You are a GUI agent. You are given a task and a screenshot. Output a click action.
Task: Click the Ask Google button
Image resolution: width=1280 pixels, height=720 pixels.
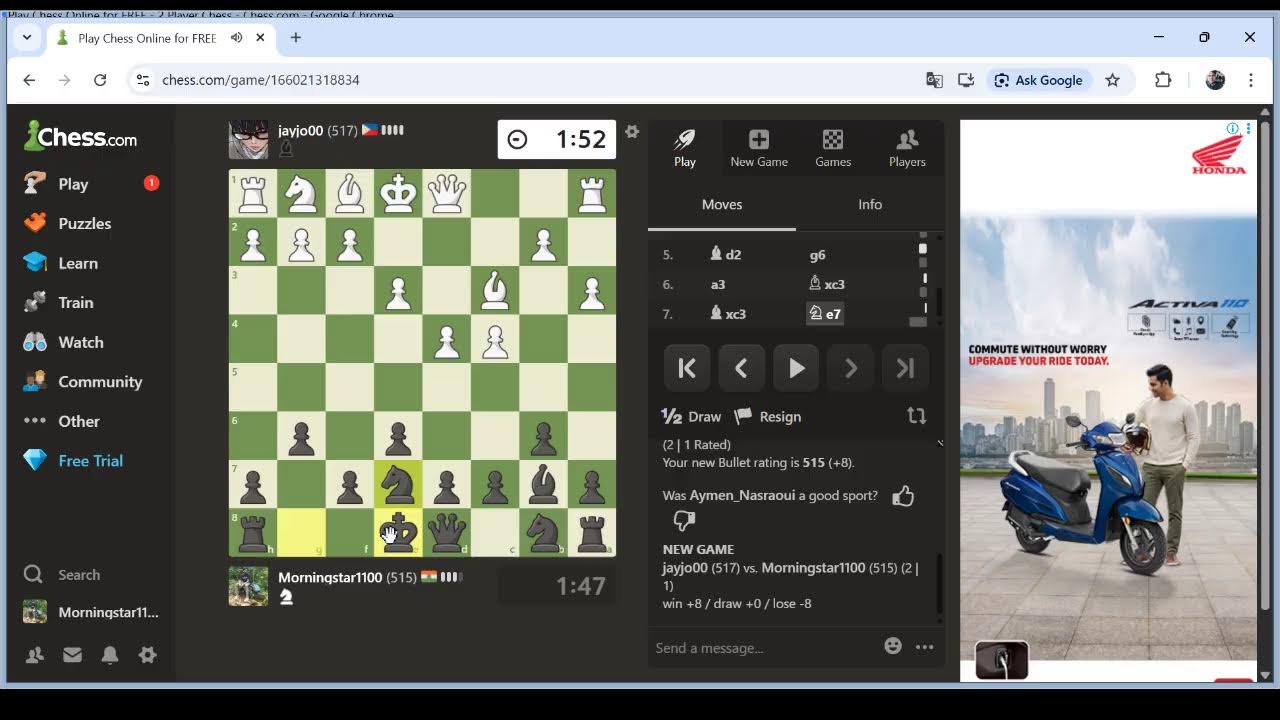[x=1038, y=80]
